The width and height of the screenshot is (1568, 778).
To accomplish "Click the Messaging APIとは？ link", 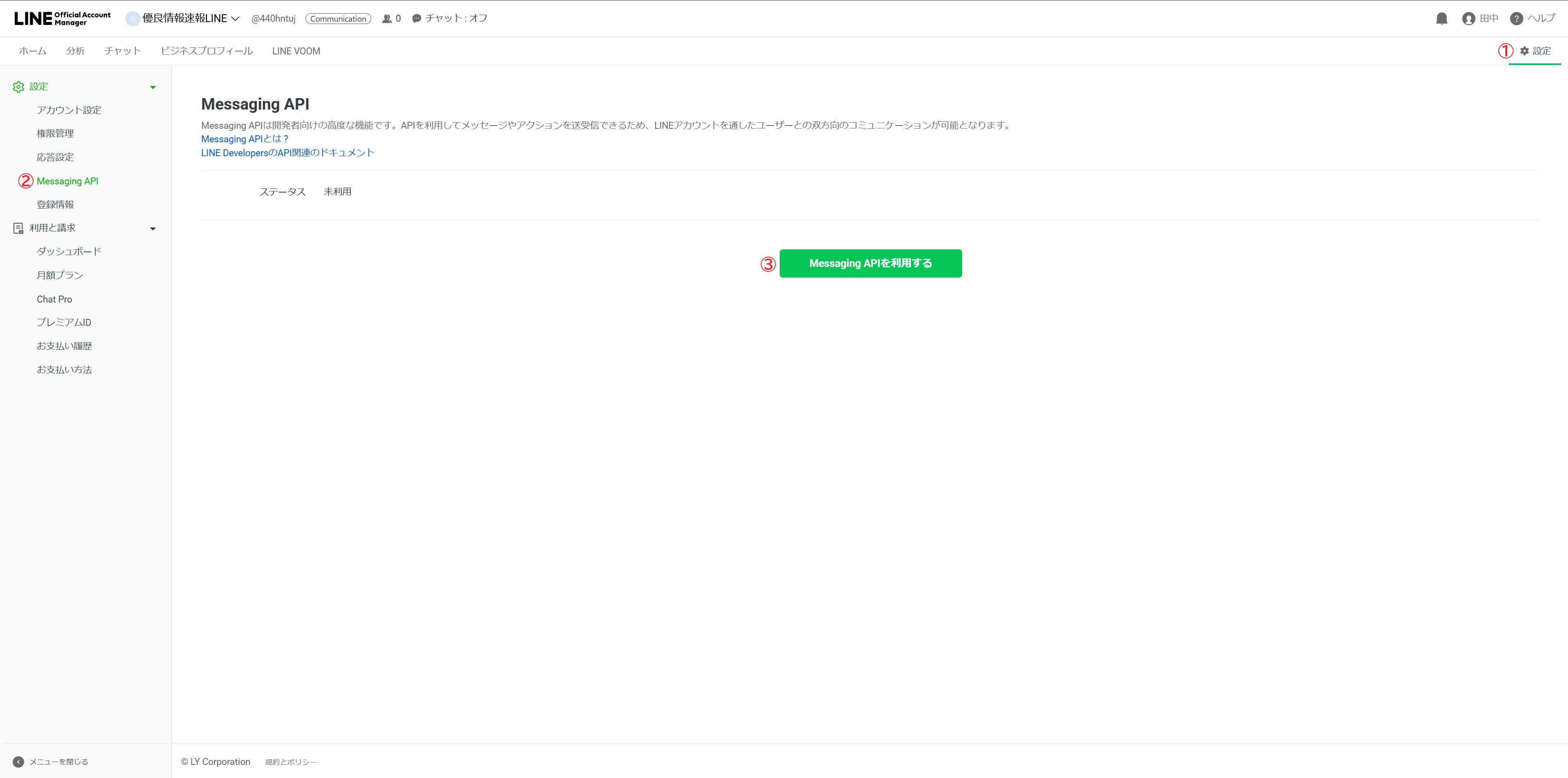I will click(245, 139).
